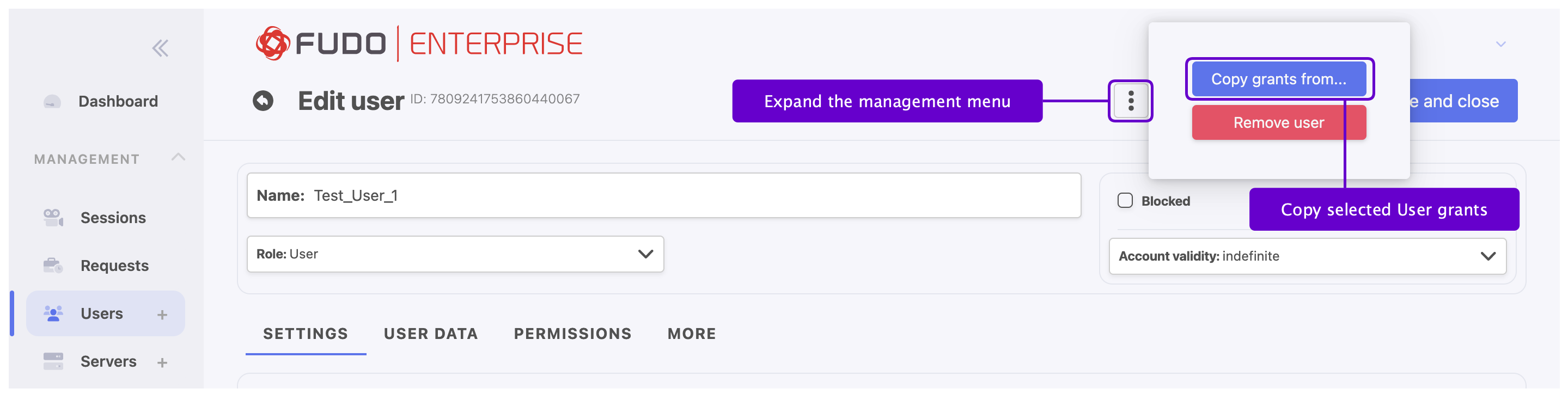Click Copy grants from... button
Image resolution: width=1568 pixels, height=401 pixels.
[1278, 79]
